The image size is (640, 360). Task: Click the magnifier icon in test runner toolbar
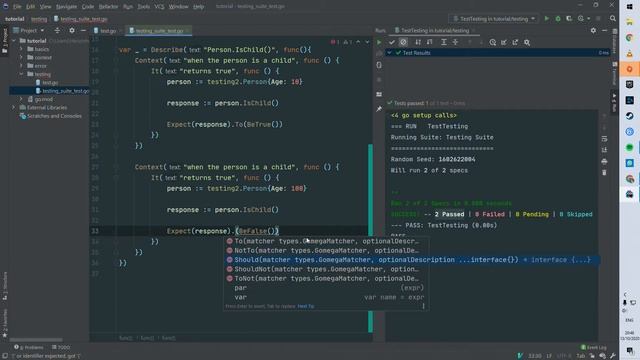click(527, 42)
